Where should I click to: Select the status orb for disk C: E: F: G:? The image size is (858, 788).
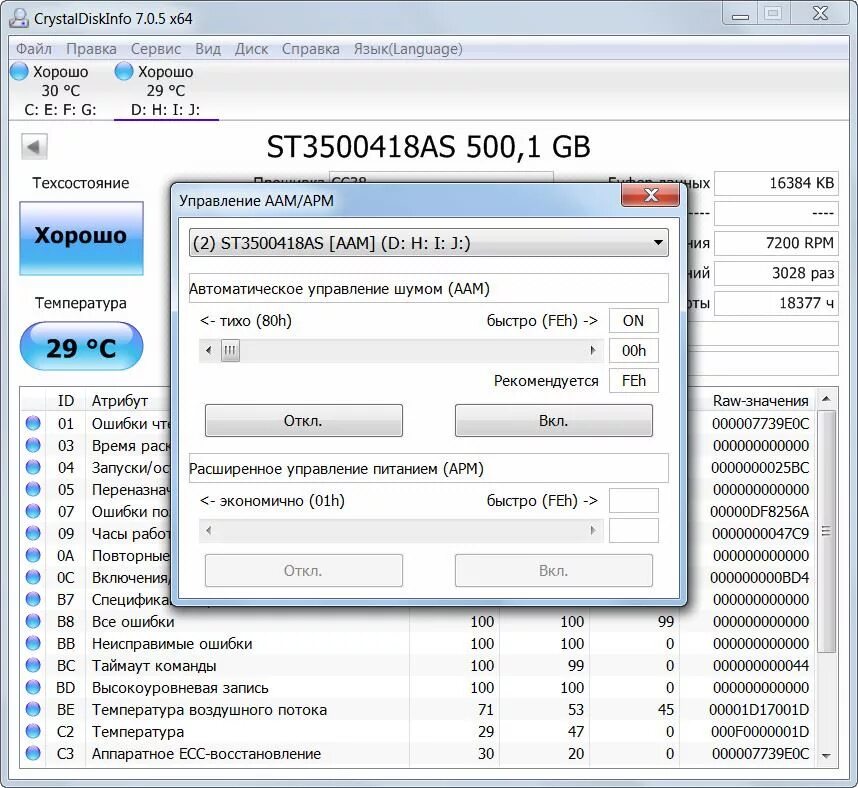[x=19, y=71]
